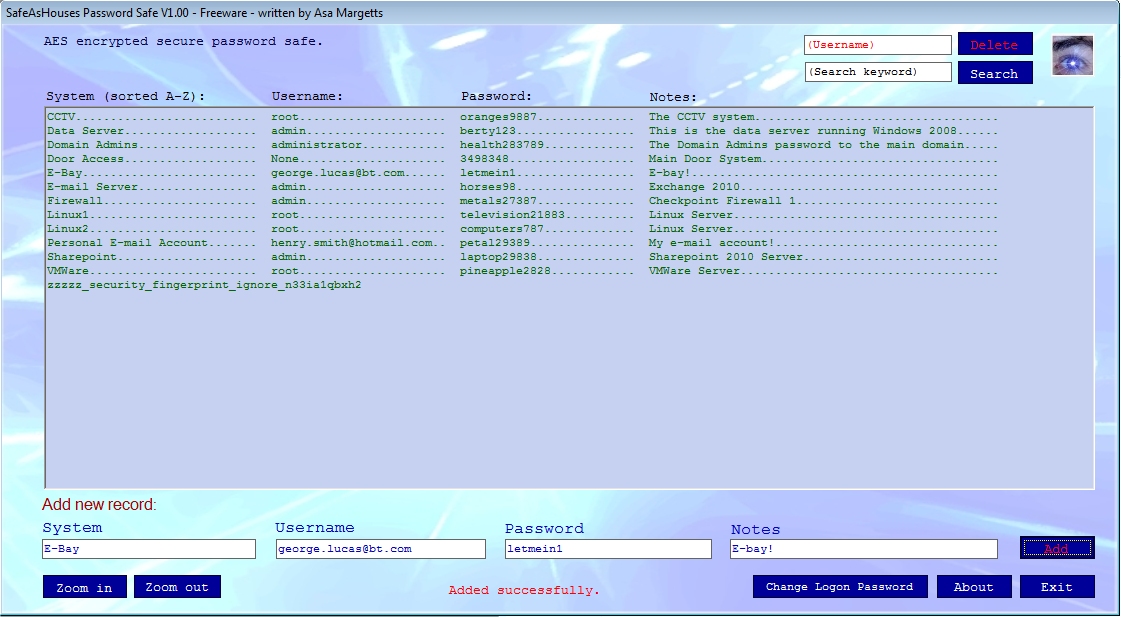Viewport: 1121px width, 617px height.
Task: Click the Add record button
Action: pyautogui.click(x=1057, y=548)
